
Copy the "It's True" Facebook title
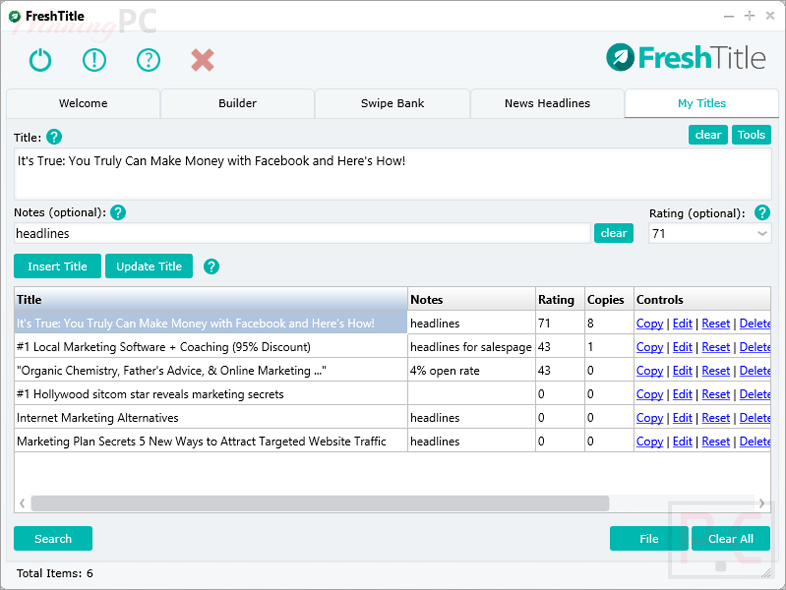(x=650, y=324)
